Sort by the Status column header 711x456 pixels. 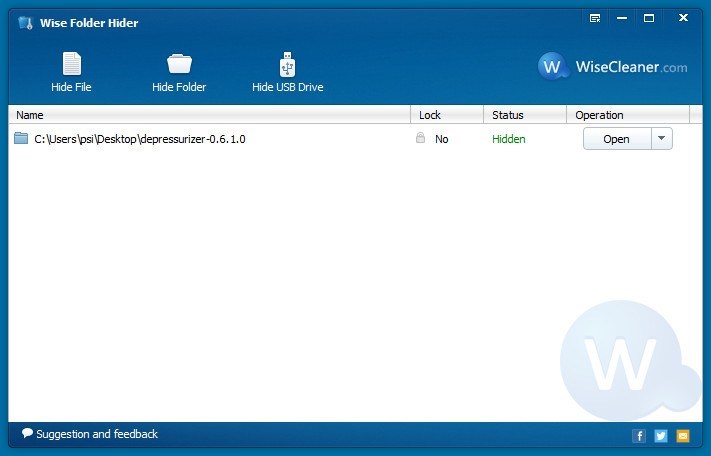pyautogui.click(x=525, y=115)
